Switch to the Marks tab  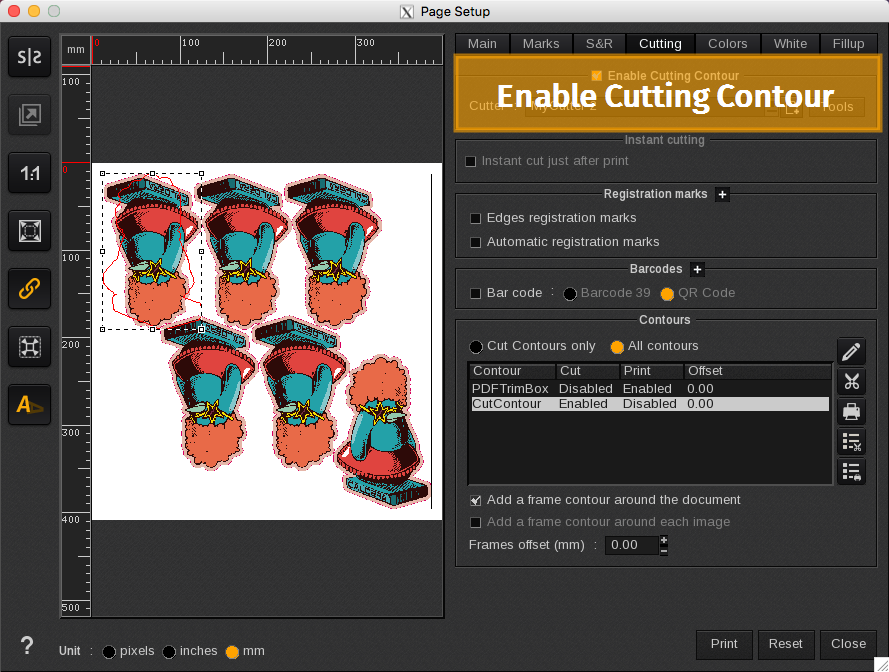(541, 44)
